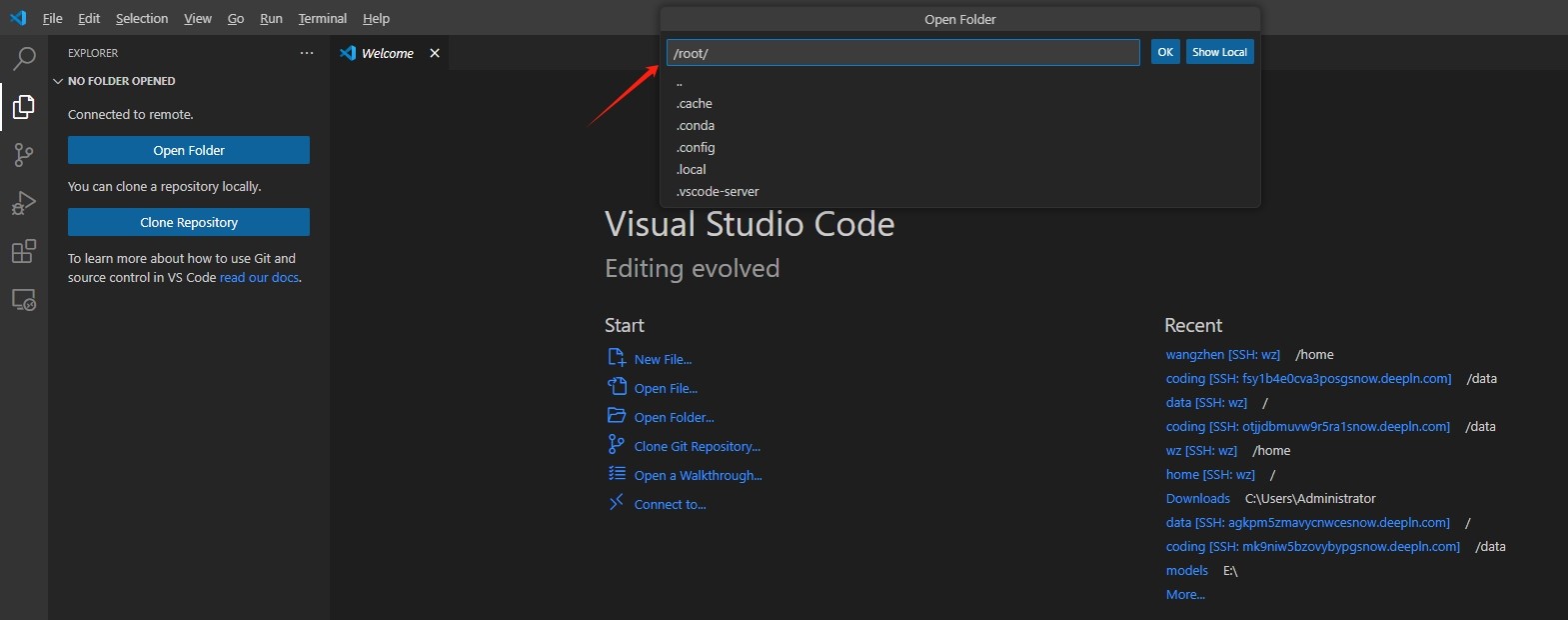Confirm folder path with OK button

[x=1165, y=52]
